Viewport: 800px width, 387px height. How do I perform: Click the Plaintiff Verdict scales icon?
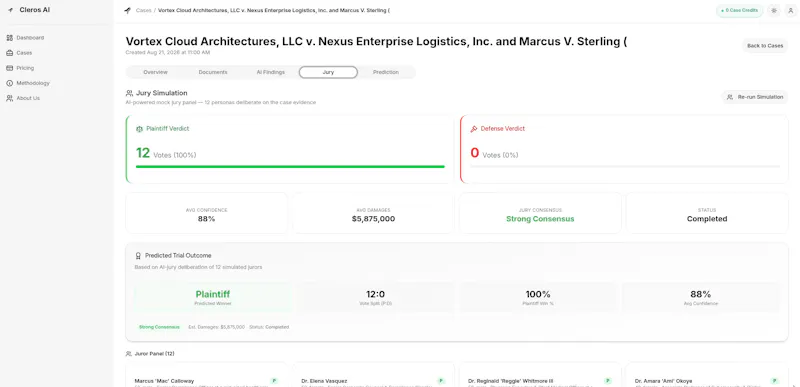tap(139, 129)
